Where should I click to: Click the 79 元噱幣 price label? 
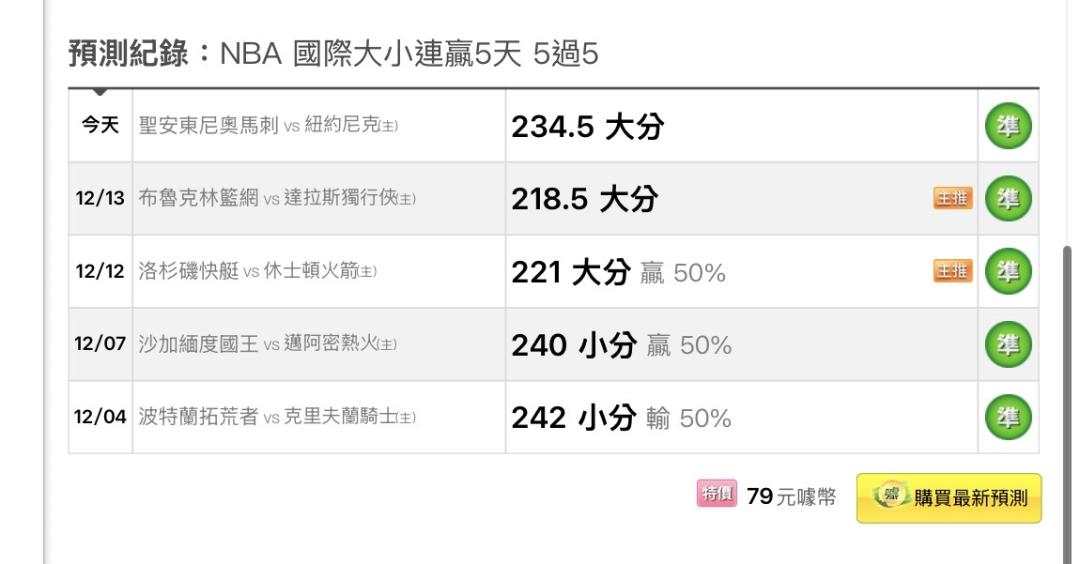point(792,497)
